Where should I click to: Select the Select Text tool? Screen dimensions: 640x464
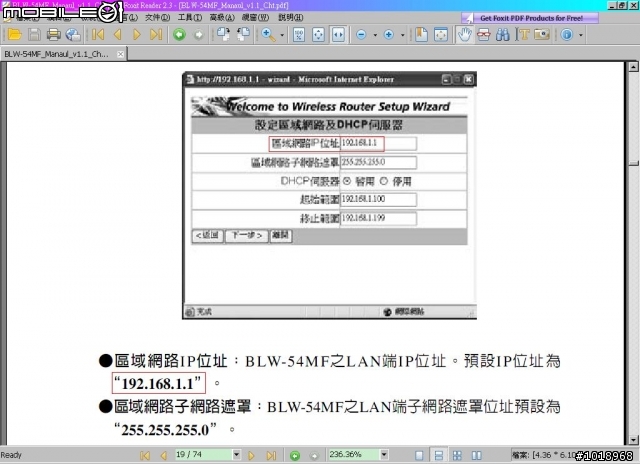tap(484, 35)
